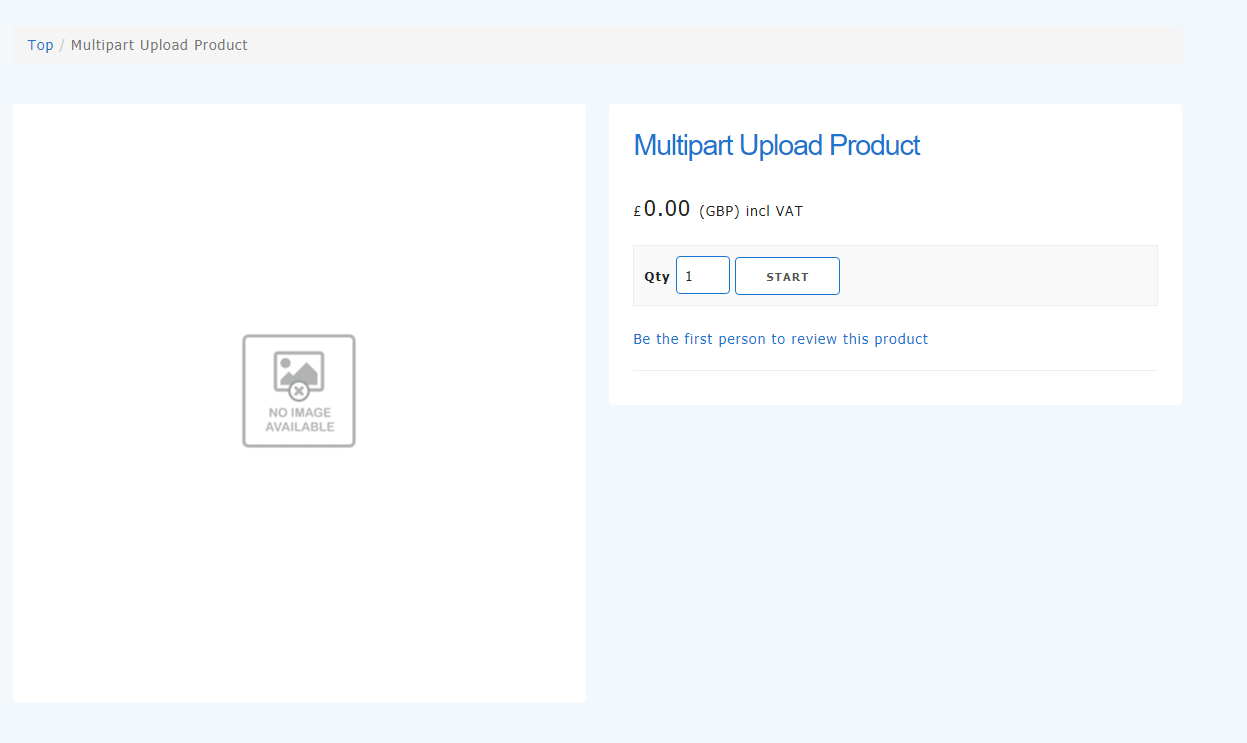Click the 'VAT' text beside the price

click(x=789, y=211)
